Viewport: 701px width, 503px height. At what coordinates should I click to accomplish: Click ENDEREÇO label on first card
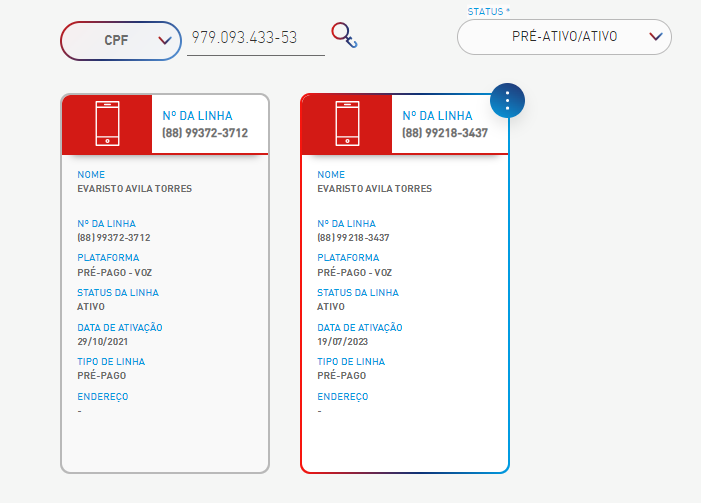103,397
